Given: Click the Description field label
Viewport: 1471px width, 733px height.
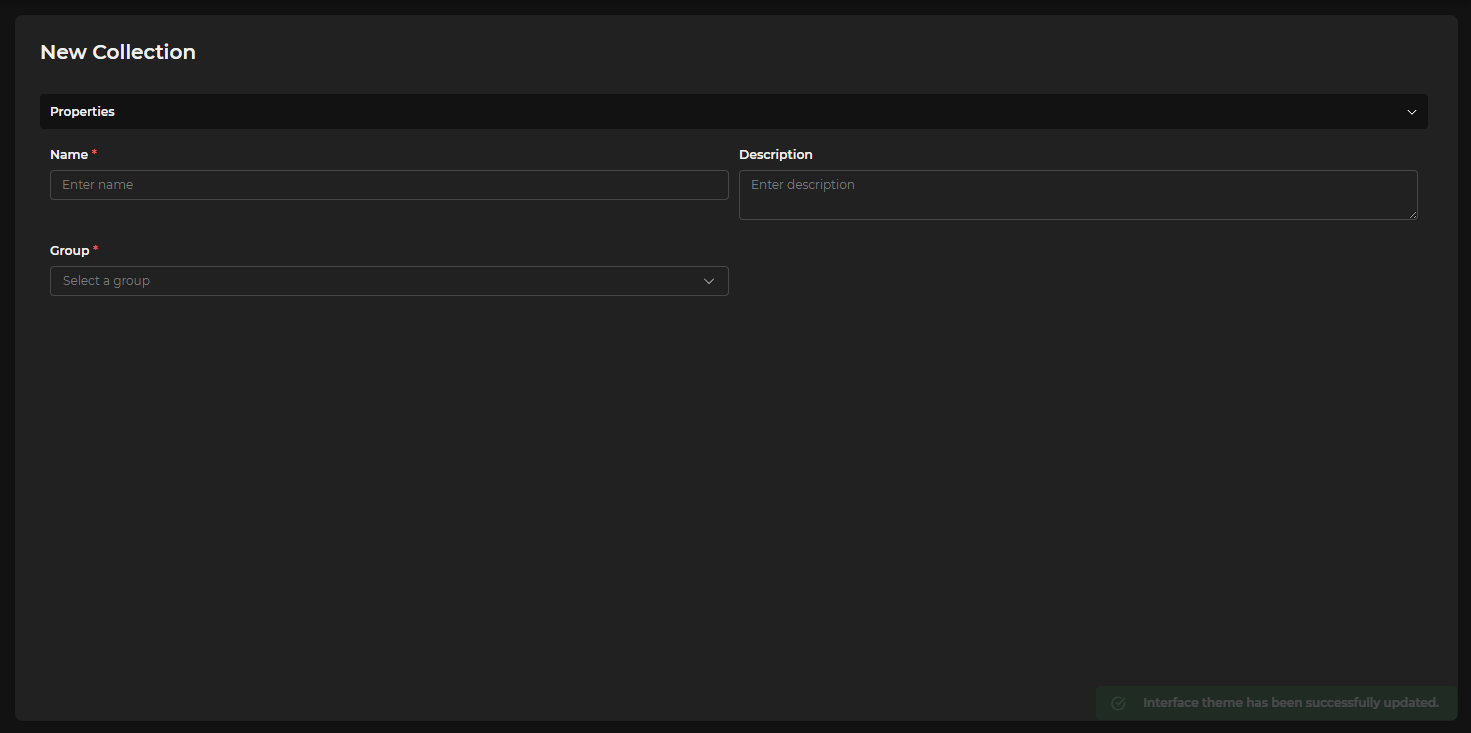Looking at the screenshot, I should (x=776, y=155).
